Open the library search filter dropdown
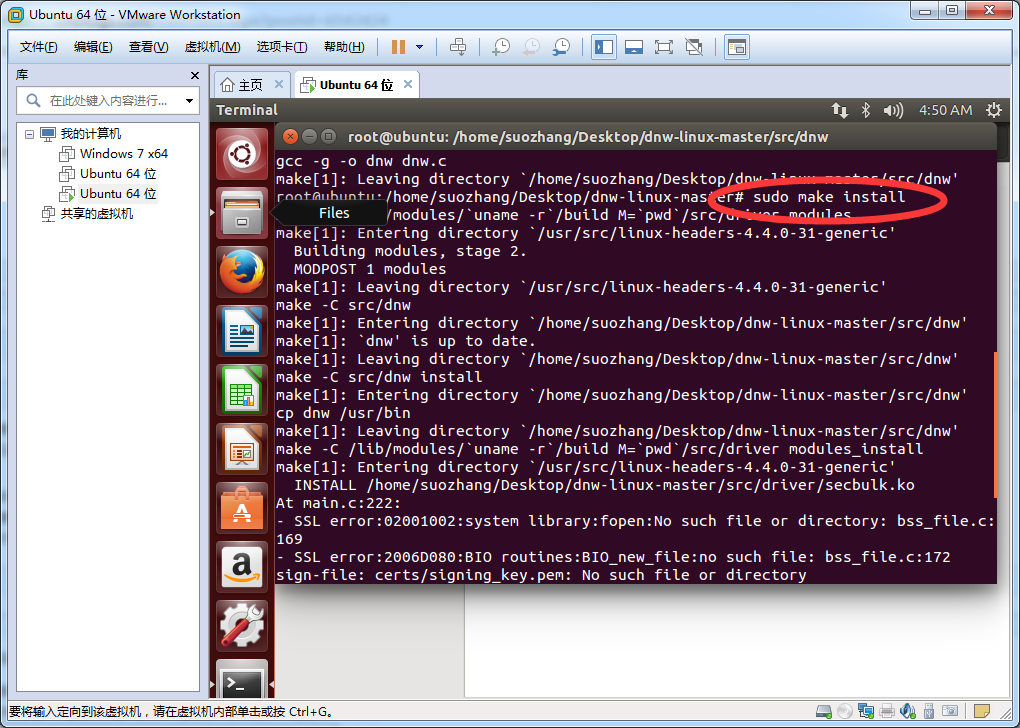Image resolution: width=1020 pixels, height=728 pixels. tap(189, 101)
